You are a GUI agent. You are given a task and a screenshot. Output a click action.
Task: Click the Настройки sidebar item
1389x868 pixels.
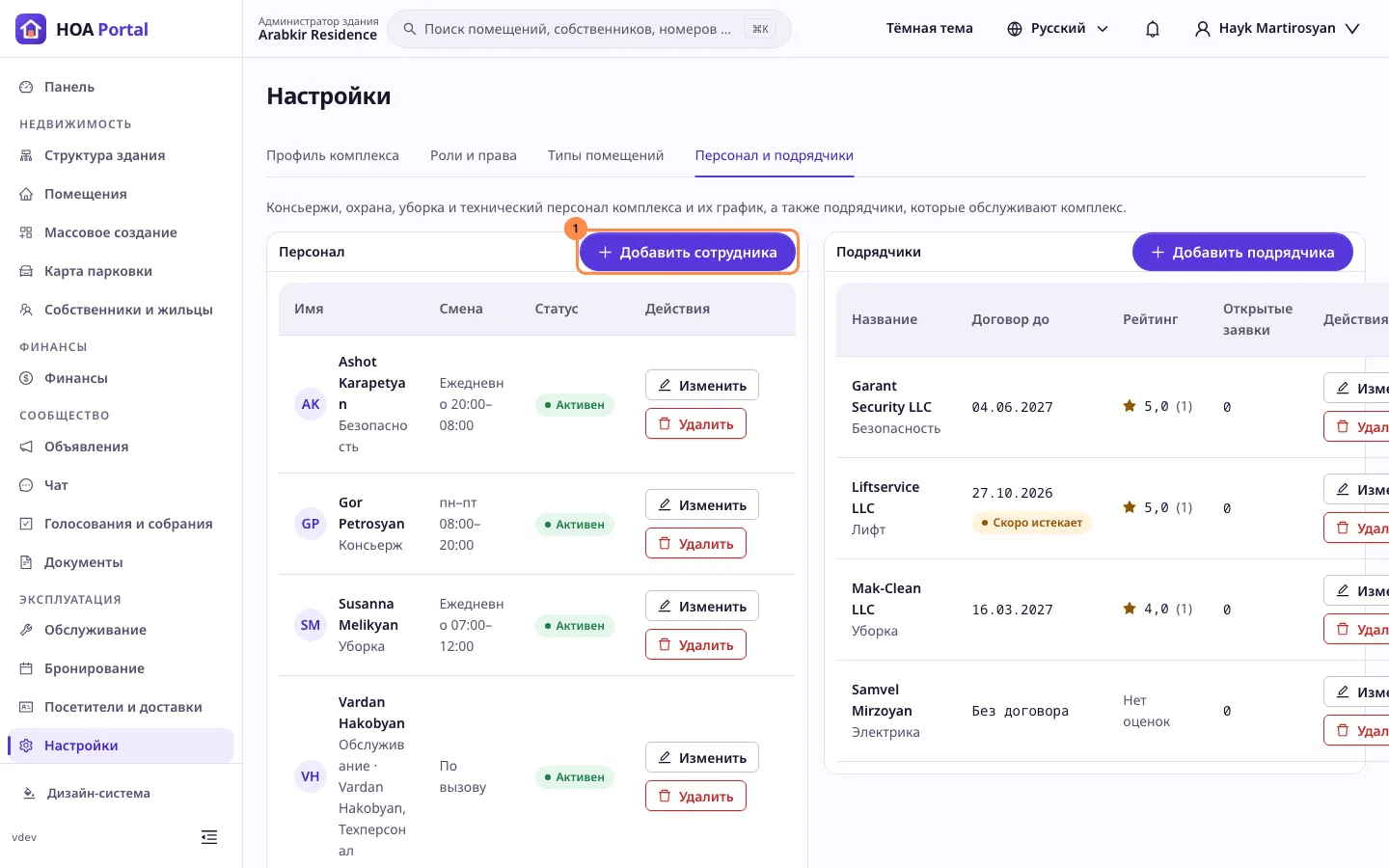coord(121,746)
